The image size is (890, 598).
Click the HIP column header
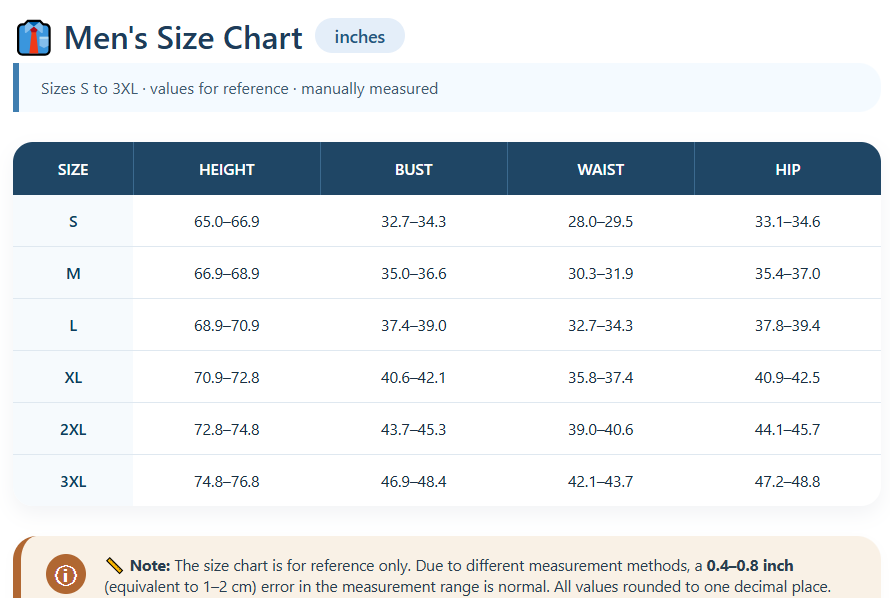(788, 170)
